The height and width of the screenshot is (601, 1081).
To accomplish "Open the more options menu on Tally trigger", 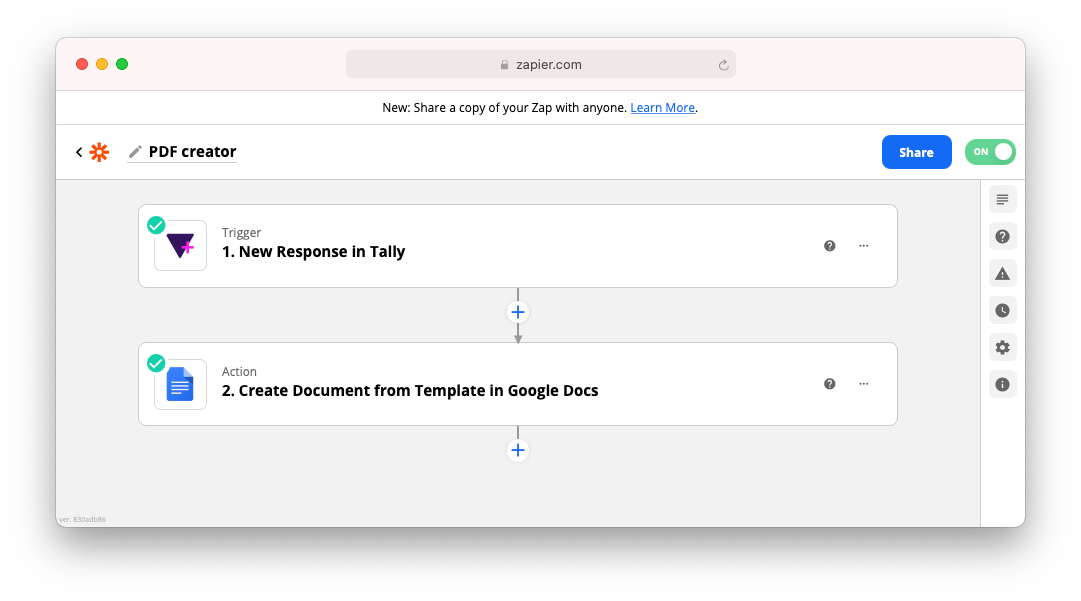I will point(863,246).
